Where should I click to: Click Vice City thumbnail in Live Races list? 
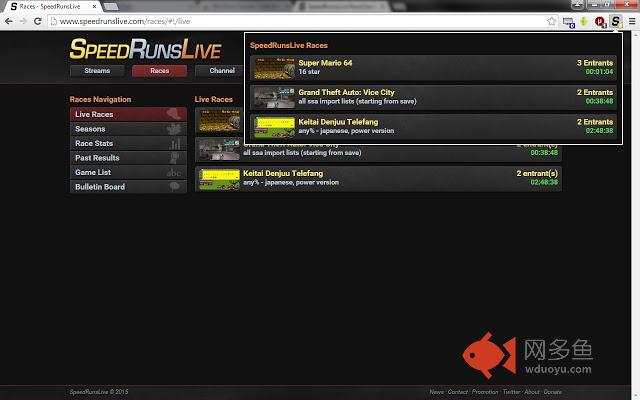click(x=219, y=149)
